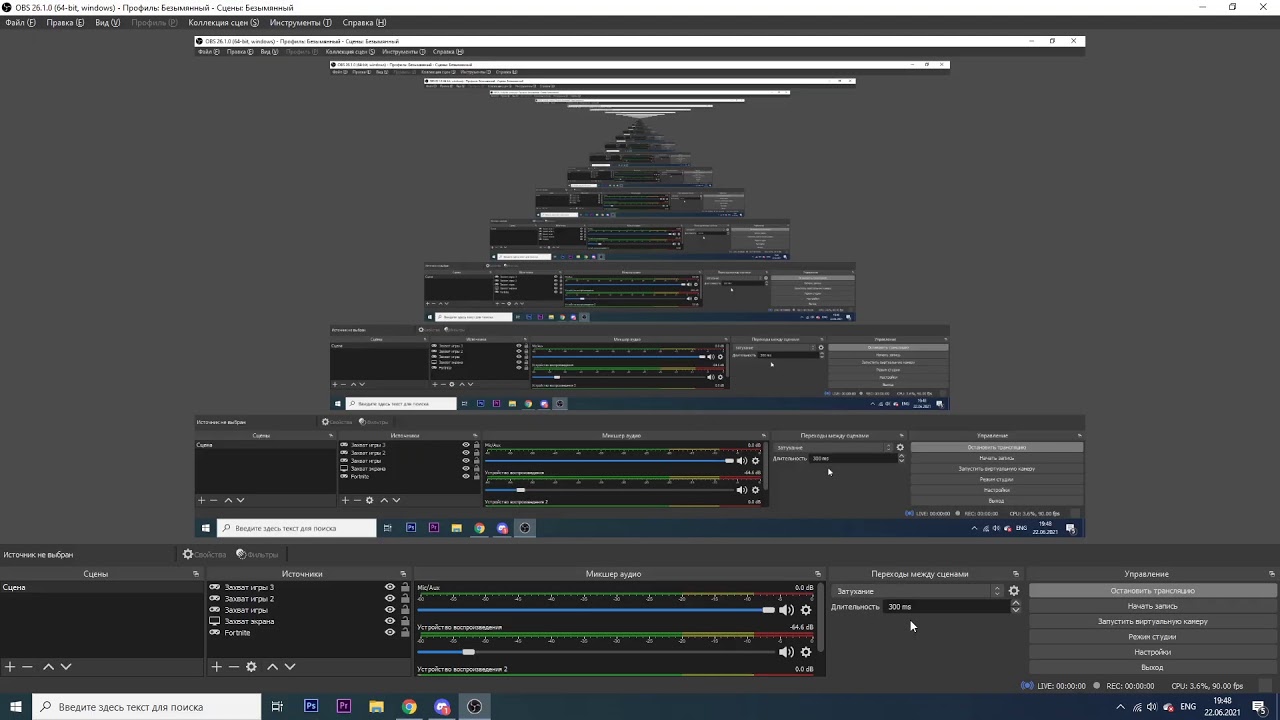
Task: Adjust the Устройство воспроизведения volume slider
Action: point(596,652)
